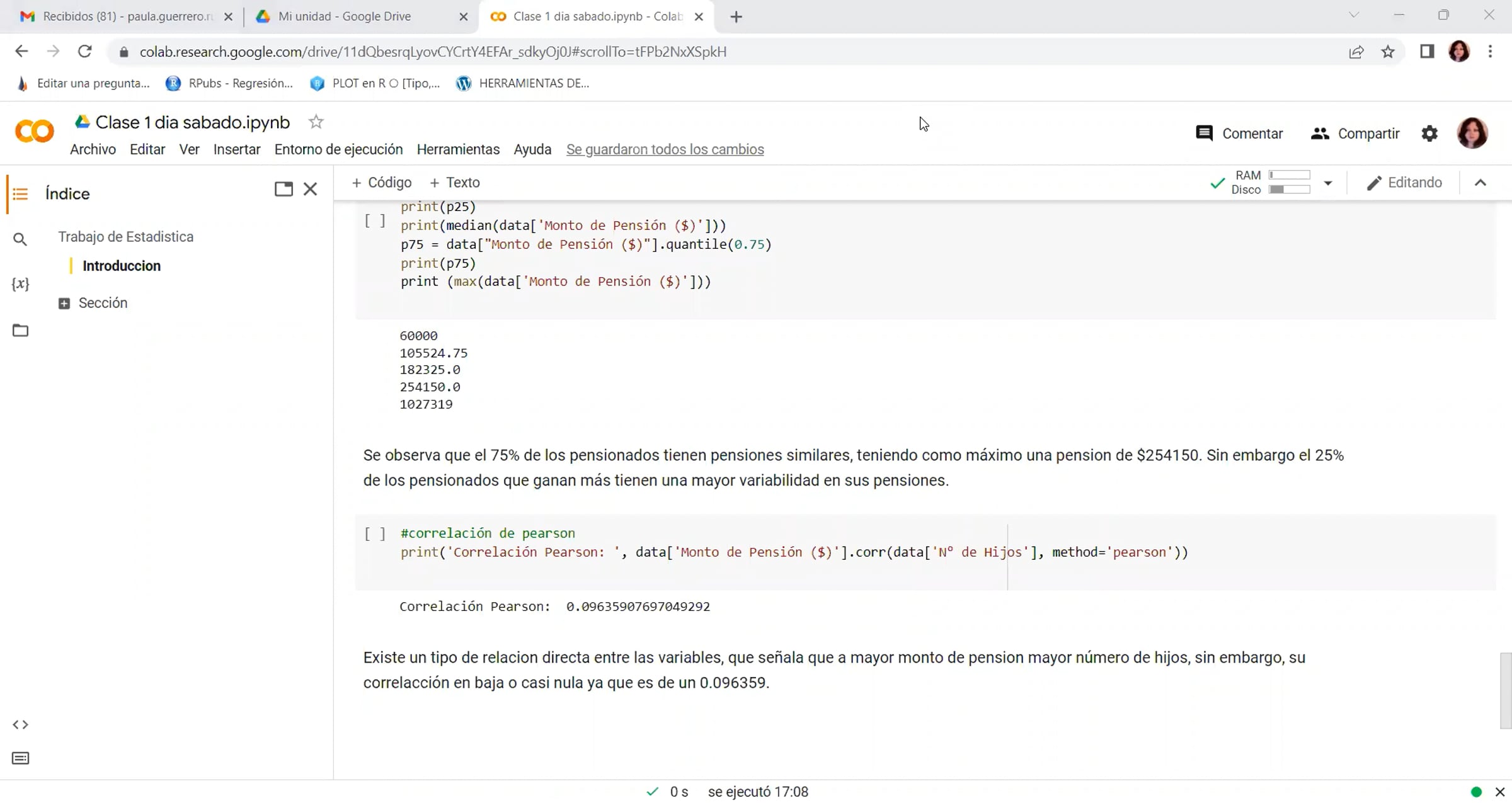Click the notebook vertical scrollbar thumb
Screen dimensions: 1512x803
pos(1505,690)
